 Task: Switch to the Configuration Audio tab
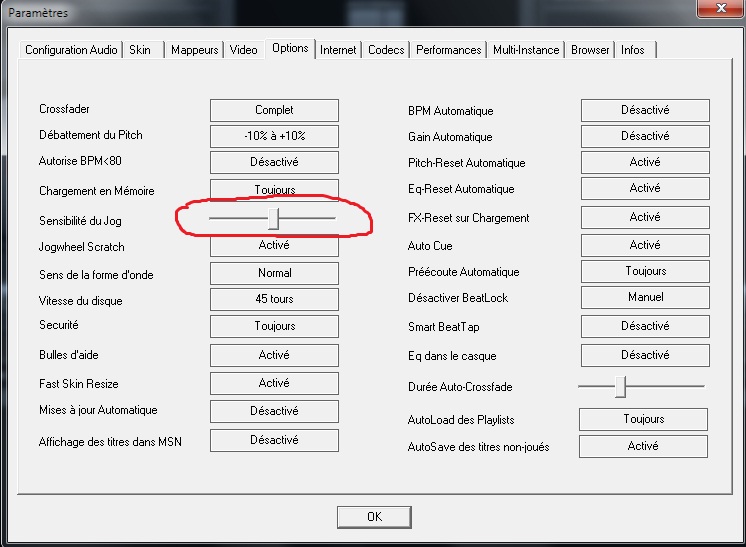pos(71,50)
